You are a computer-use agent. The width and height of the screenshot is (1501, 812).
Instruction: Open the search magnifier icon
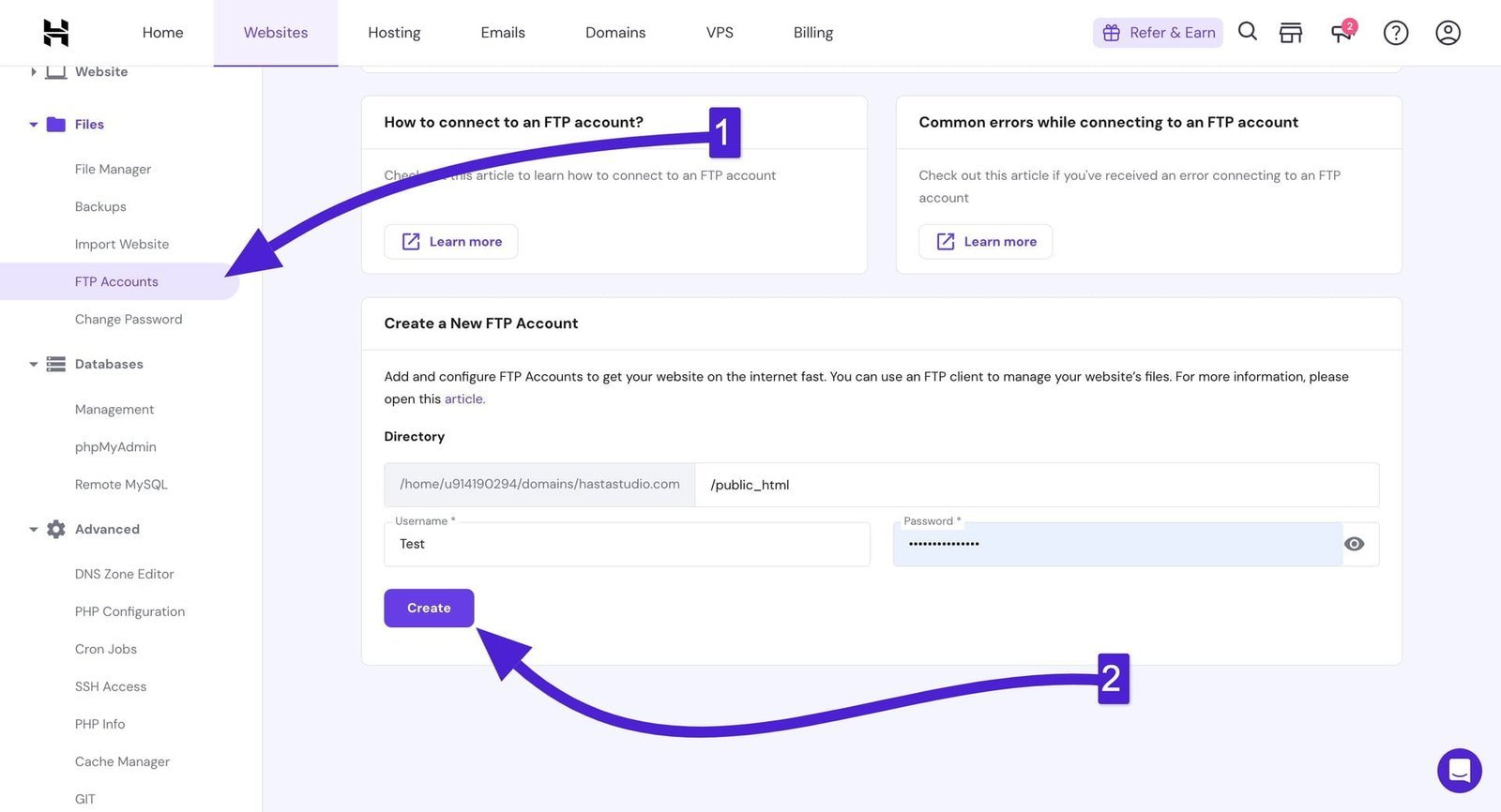coord(1247,32)
